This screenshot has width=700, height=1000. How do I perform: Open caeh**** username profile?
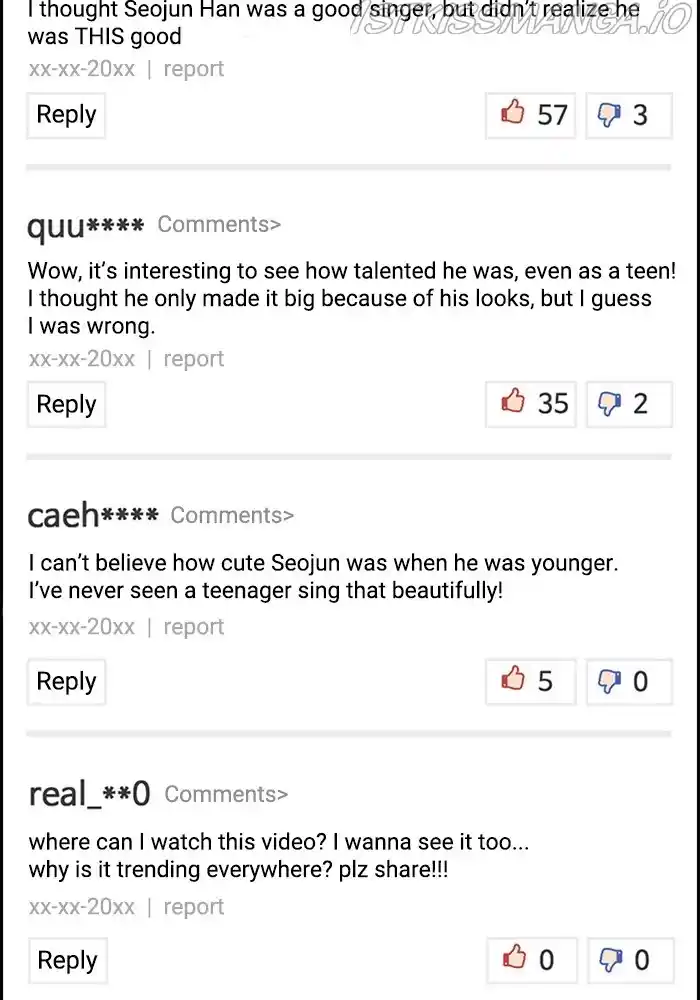click(92, 515)
